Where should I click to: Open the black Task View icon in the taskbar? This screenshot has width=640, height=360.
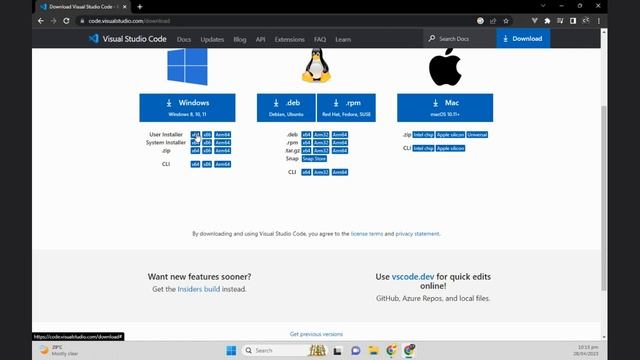(x=337, y=351)
